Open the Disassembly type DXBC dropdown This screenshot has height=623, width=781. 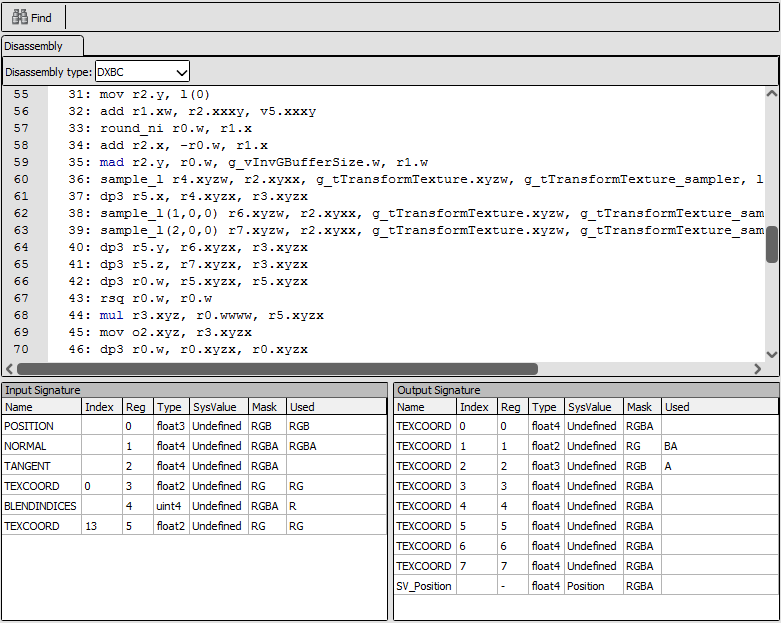click(x=142, y=72)
